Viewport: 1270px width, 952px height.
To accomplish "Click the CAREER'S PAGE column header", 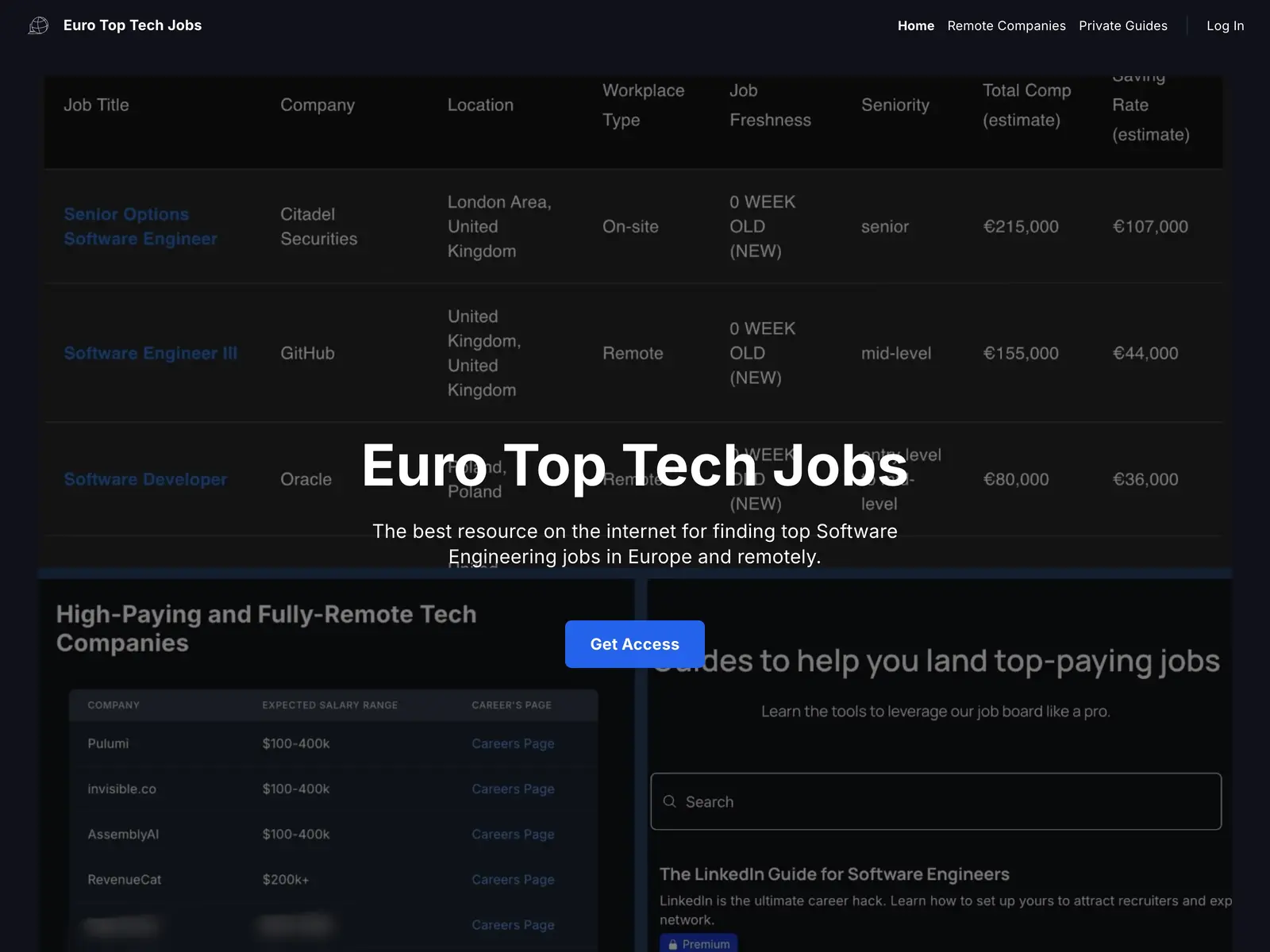I will point(511,704).
